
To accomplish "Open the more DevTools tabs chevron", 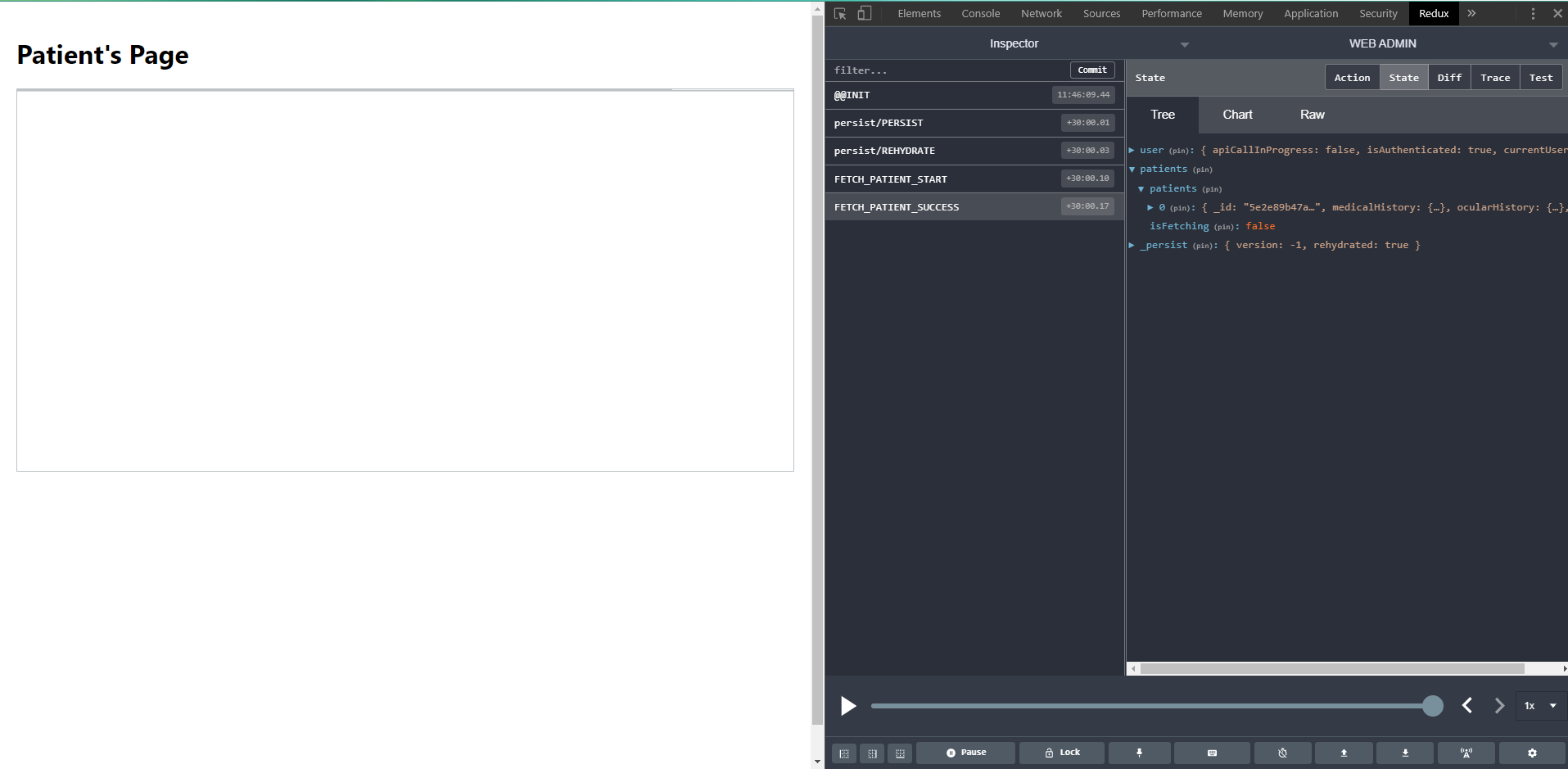I will pyautogui.click(x=1471, y=14).
